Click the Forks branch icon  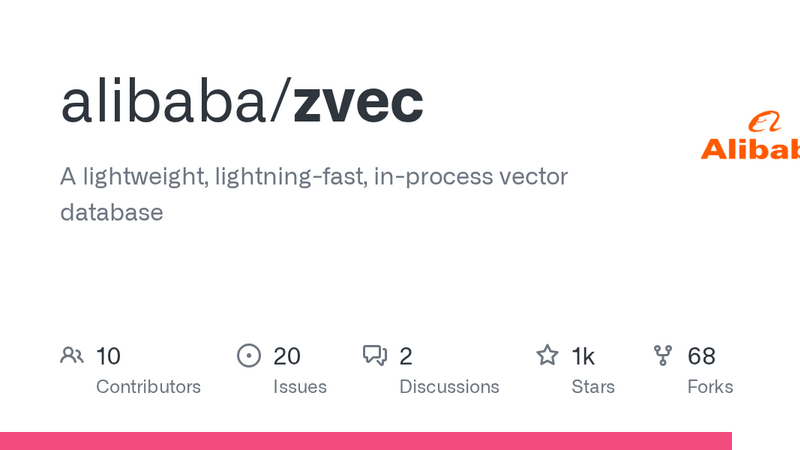point(663,355)
